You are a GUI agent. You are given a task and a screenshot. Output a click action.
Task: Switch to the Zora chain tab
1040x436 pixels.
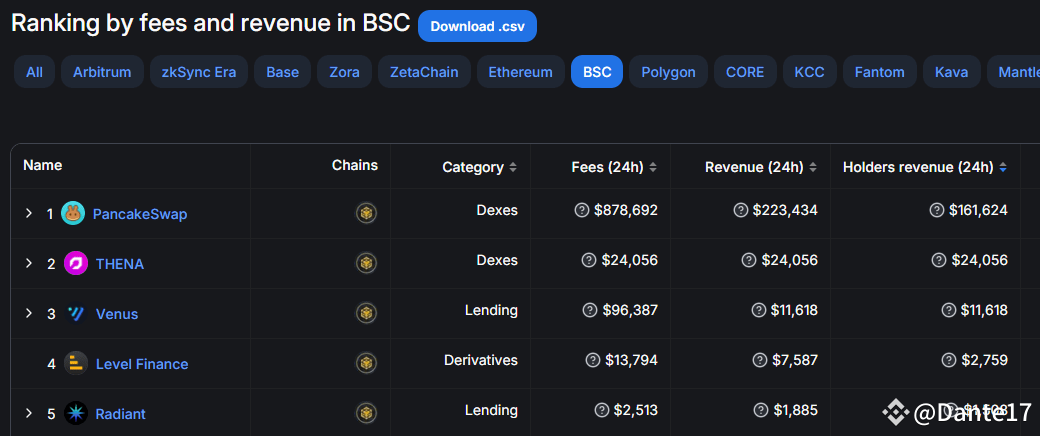345,72
